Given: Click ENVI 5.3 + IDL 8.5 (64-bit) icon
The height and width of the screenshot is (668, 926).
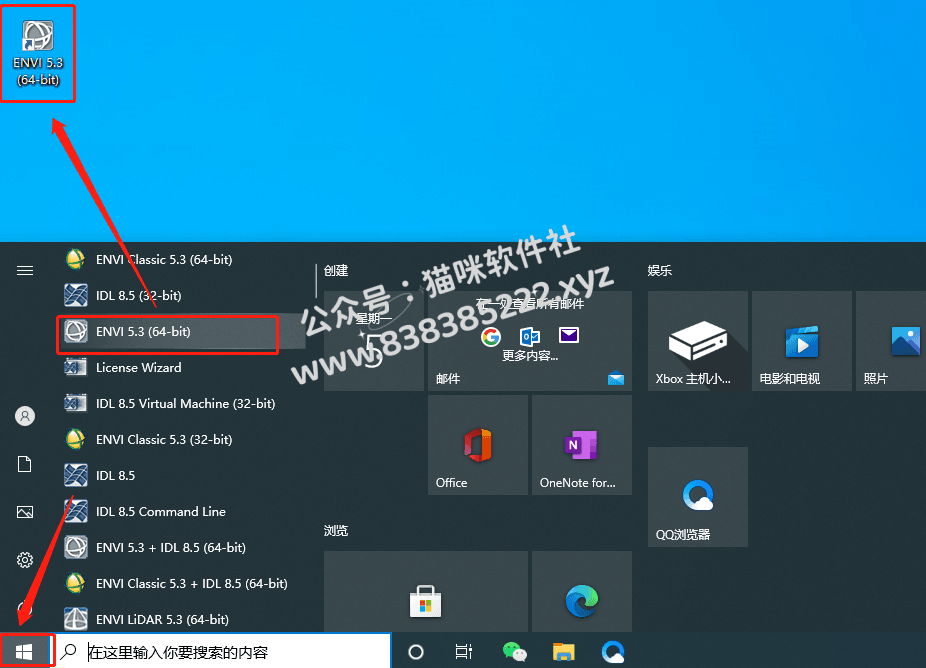Looking at the screenshot, I should pyautogui.click(x=76, y=548).
